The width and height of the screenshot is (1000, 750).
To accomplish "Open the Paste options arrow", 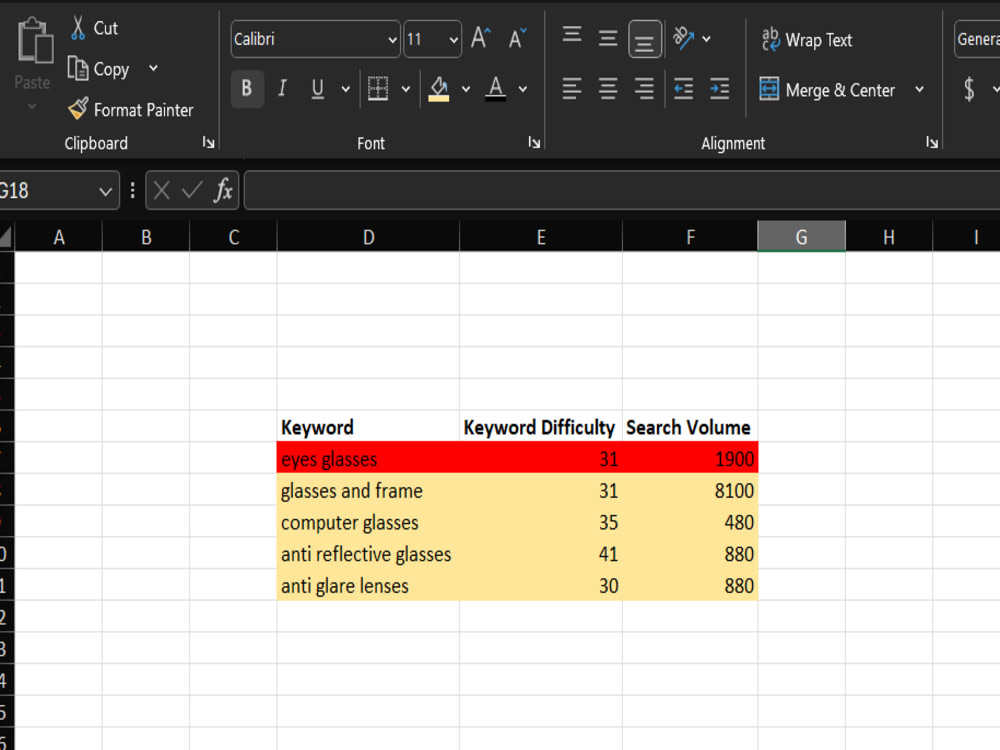I will (32, 107).
